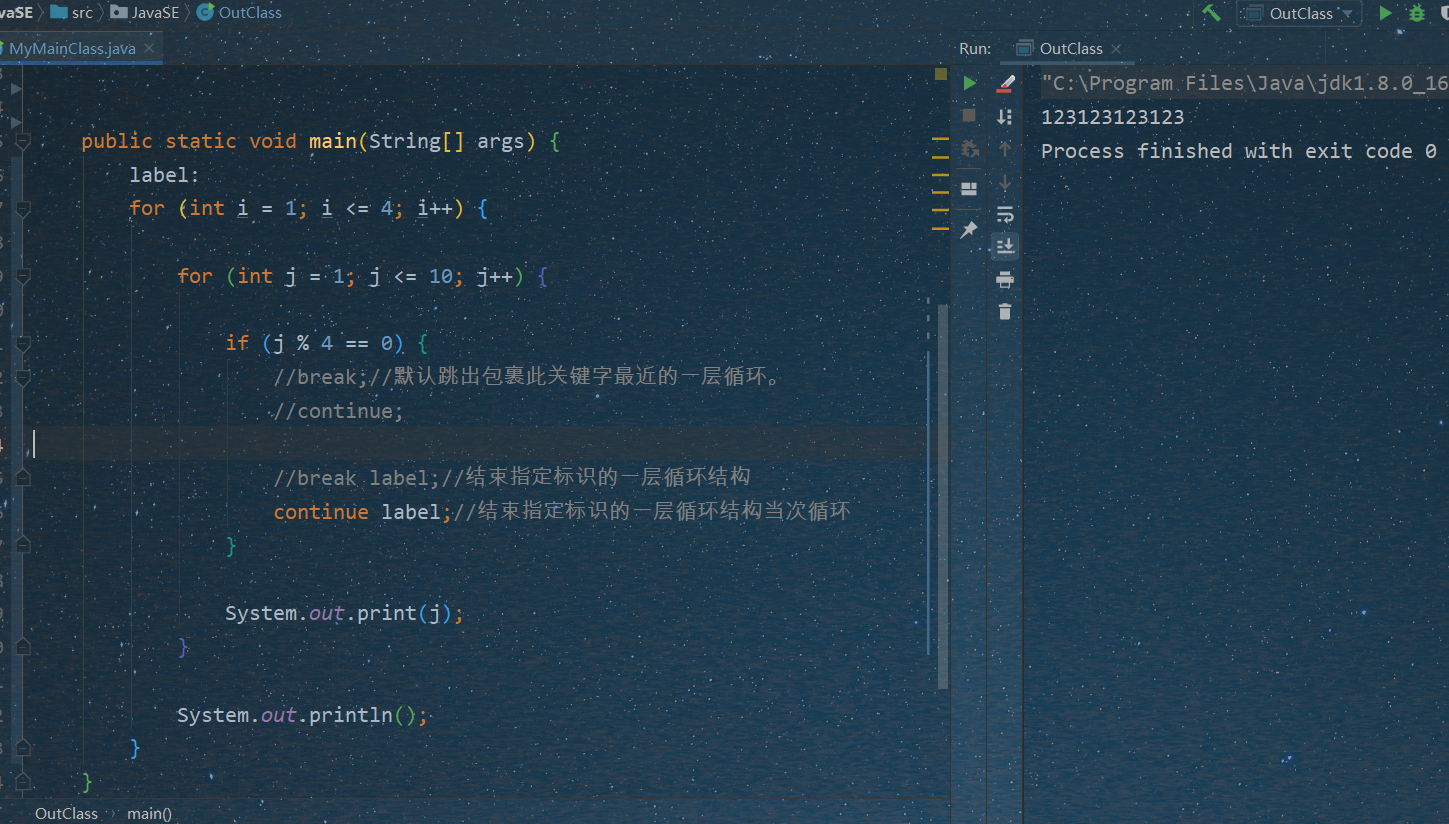Open the src breadcrumb in navigation bar
The image size is (1449, 824).
(71, 13)
